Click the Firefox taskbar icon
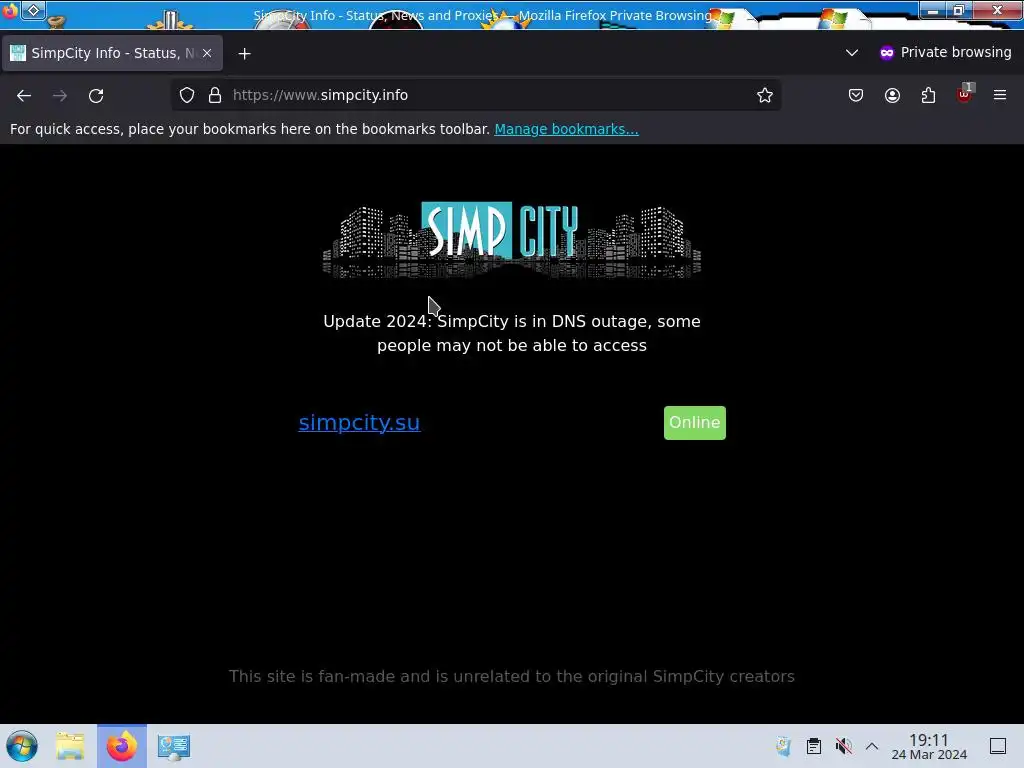 coord(122,746)
